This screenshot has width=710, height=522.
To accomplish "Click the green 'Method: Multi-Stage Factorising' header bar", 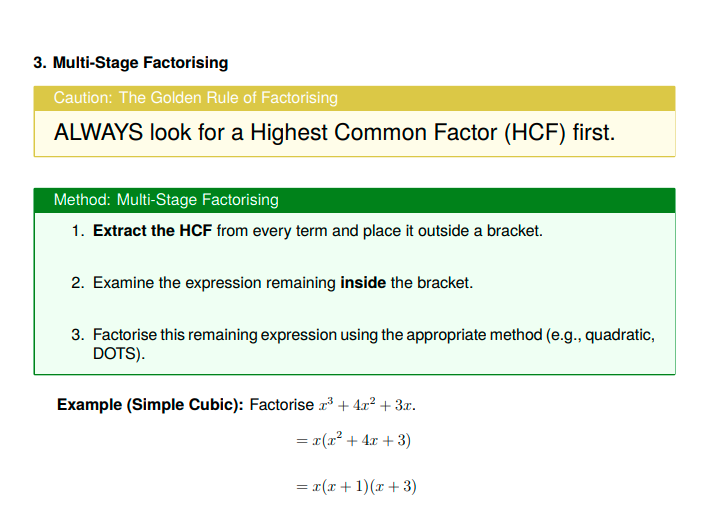I will click(x=354, y=200).
